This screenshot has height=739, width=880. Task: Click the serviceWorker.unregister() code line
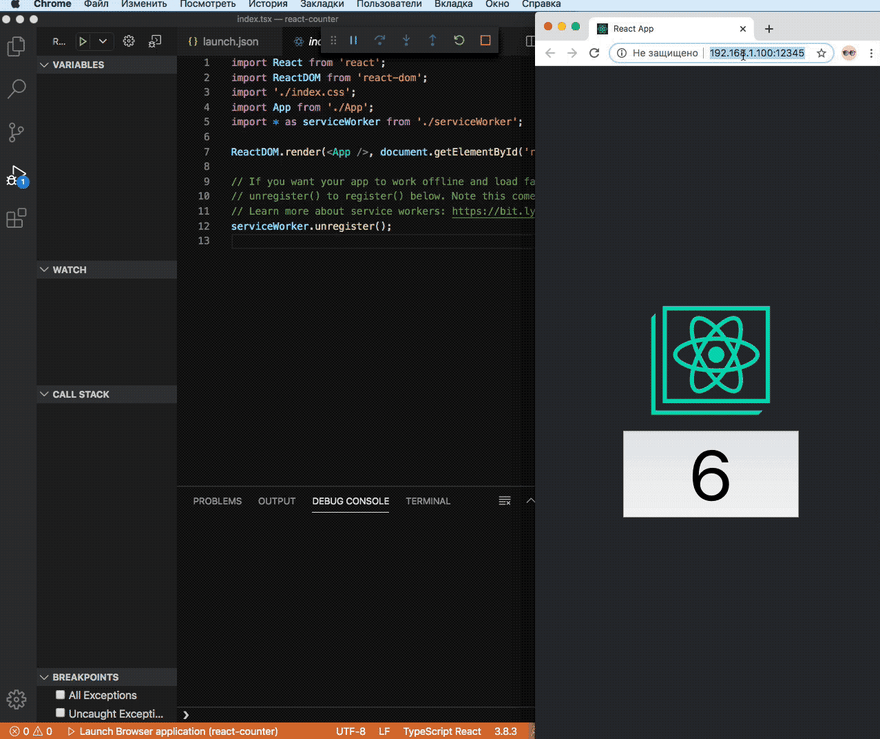(311, 226)
